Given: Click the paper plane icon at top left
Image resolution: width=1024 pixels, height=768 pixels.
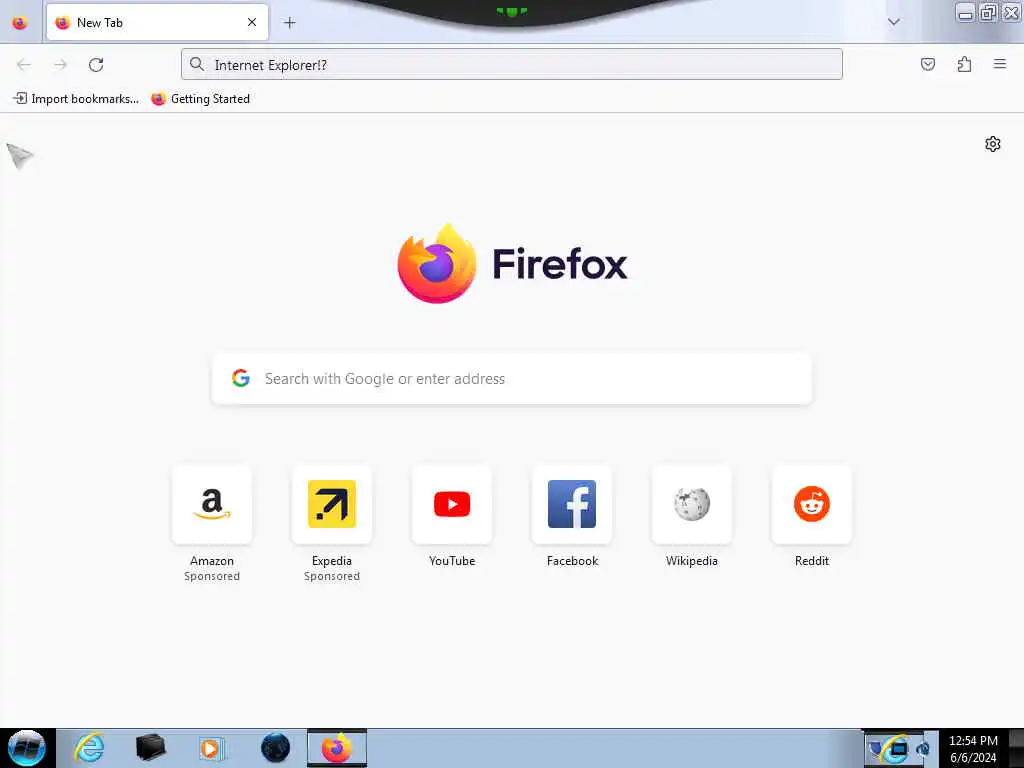Looking at the screenshot, I should coord(20,155).
